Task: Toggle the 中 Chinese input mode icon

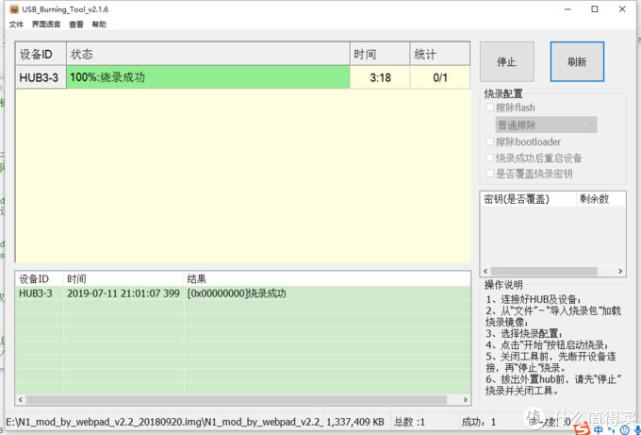Action: 598,430
